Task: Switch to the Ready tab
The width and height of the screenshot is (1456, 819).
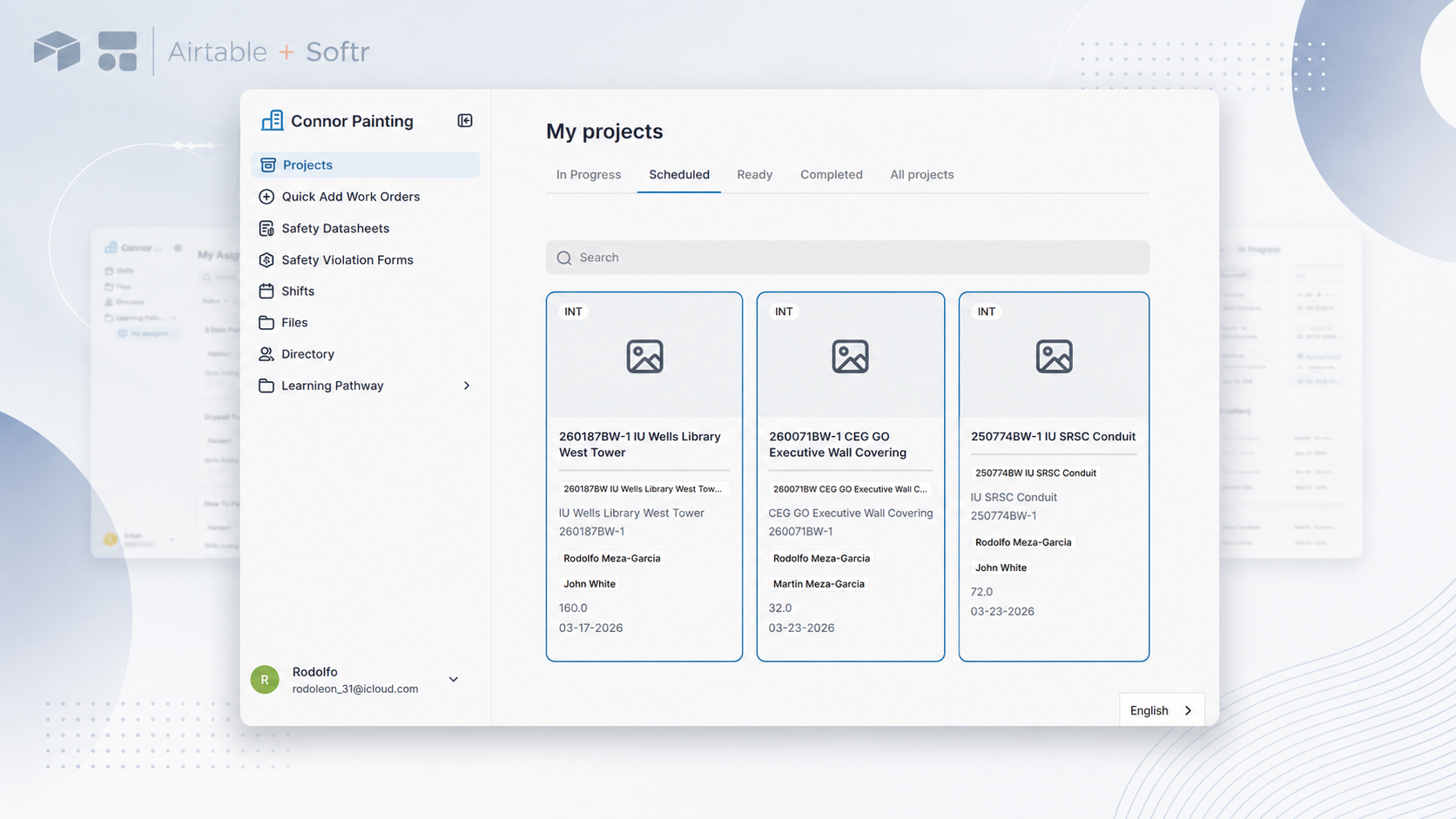Action: click(755, 175)
